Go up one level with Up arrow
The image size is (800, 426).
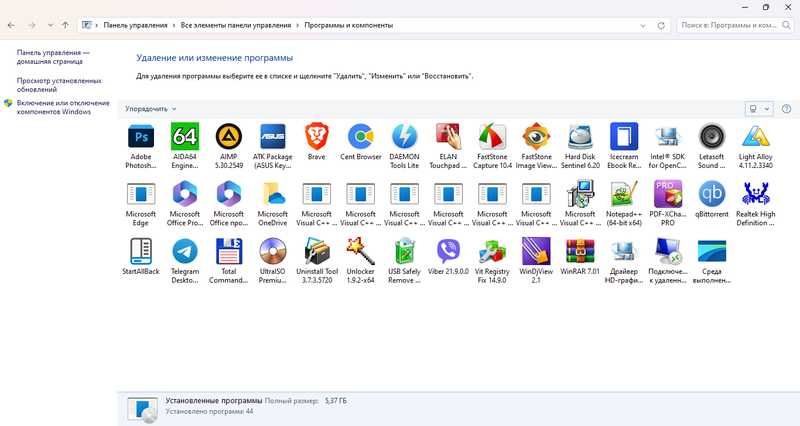pyautogui.click(x=65, y=25)
